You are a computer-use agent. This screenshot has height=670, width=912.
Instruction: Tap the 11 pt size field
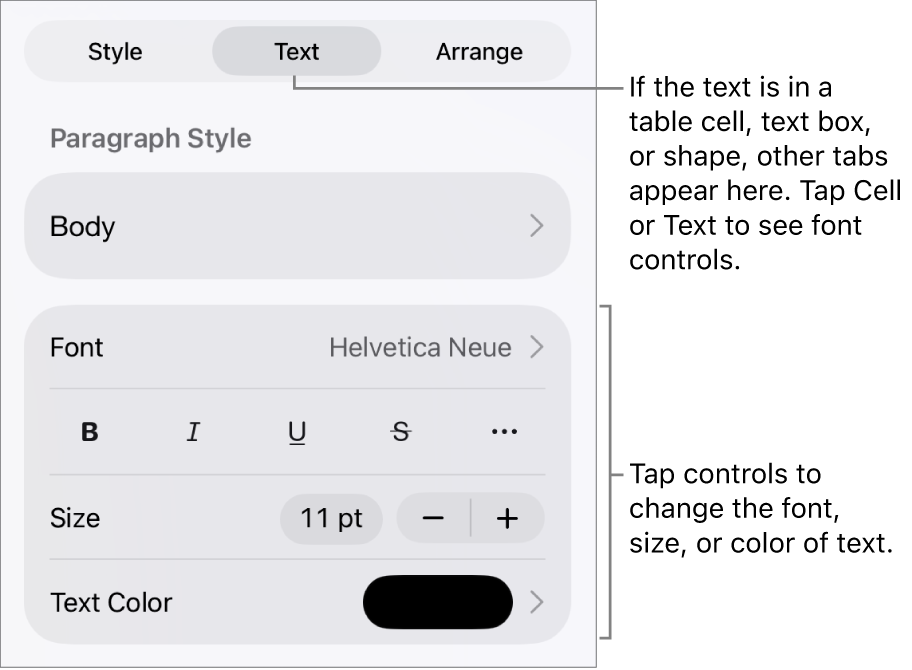[331, 518]
